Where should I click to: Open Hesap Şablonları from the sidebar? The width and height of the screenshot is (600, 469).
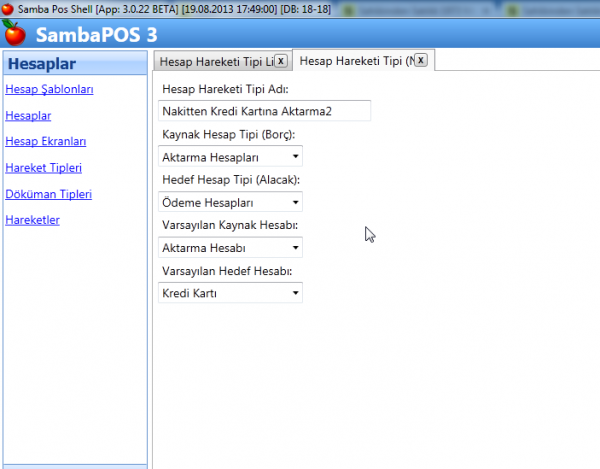[x=49, y=90]
